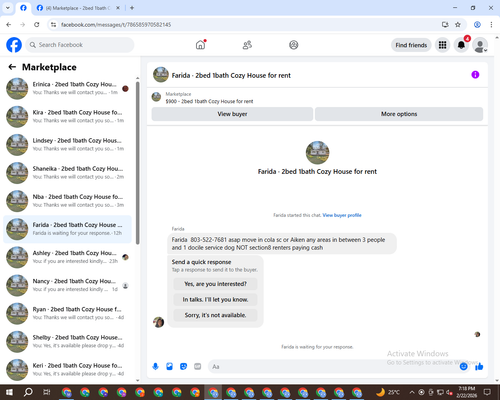Open the Facebook logo home link
The width and height of the screenshot is (500, 400).
(14, 45)
